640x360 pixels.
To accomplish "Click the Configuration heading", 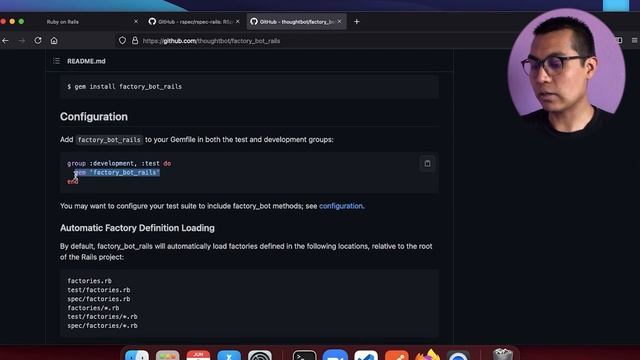I will coord(94,117).
